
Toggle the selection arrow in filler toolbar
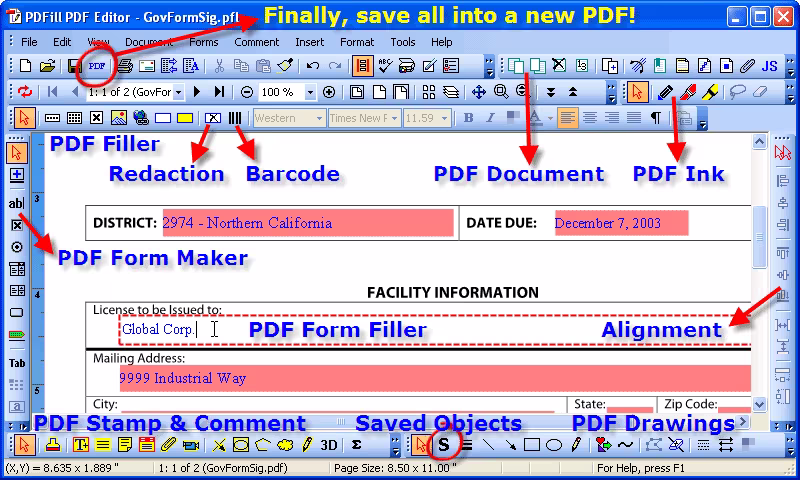click(x=23, y=118)
